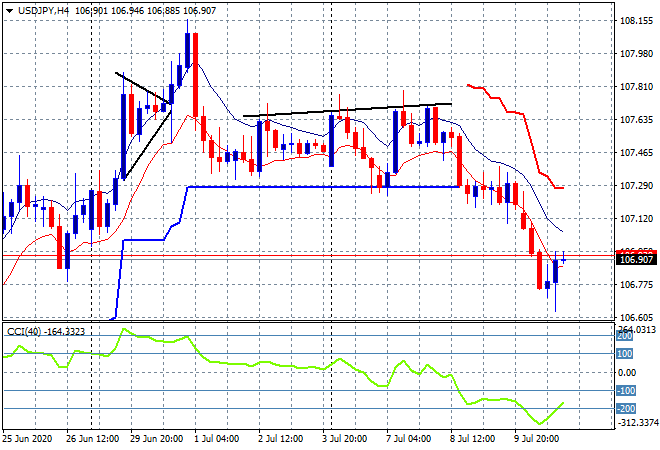Click the 108.155 price axis label
This screenshot has width=660, height=450.
click(x=636, y=21)
